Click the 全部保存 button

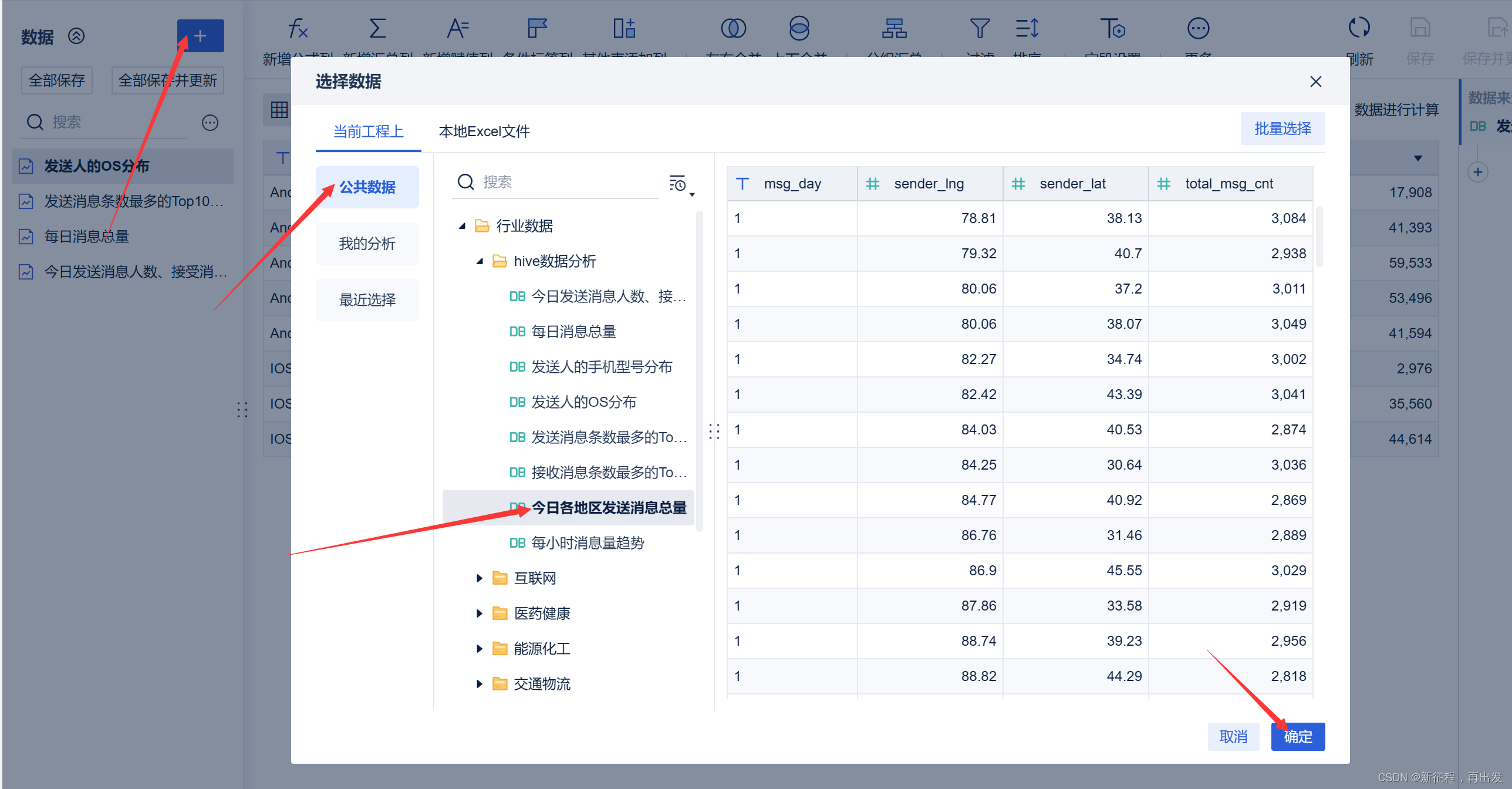(x=57, y=80)
